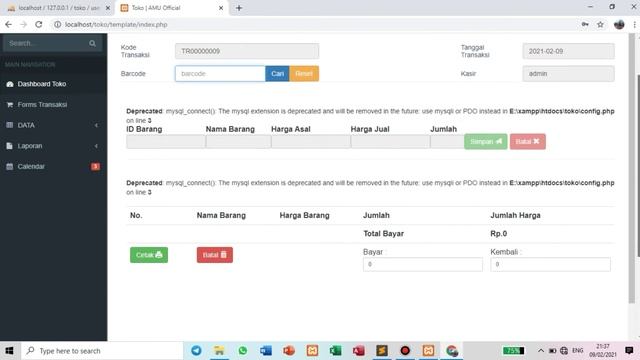Reload the page
640x360 pixels.
39,24
